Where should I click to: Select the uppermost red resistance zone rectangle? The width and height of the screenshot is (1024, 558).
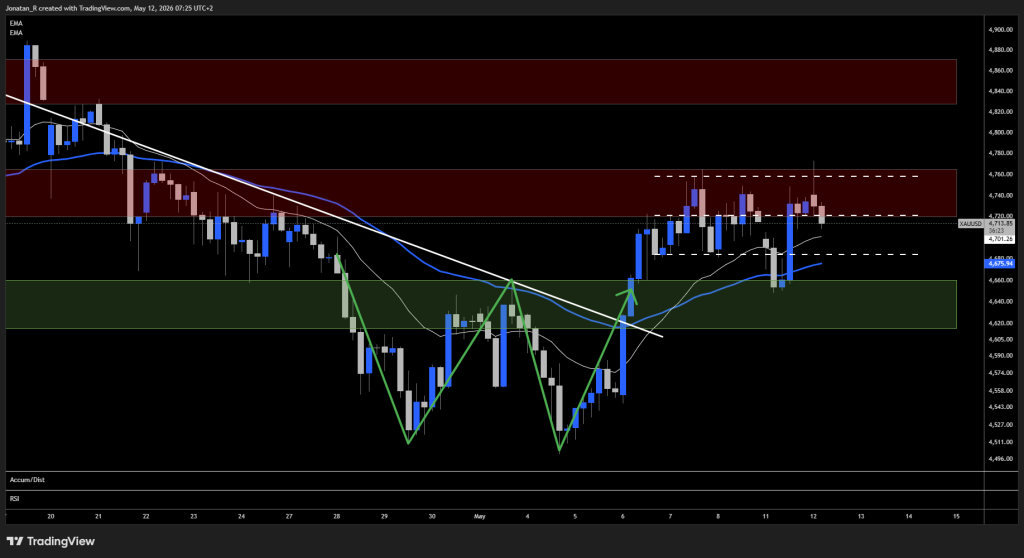[481, 82]
